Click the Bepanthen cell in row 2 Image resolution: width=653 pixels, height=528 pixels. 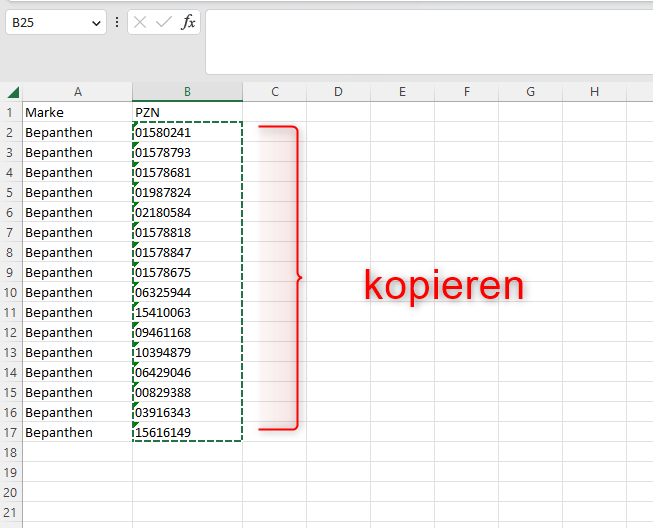77,133
